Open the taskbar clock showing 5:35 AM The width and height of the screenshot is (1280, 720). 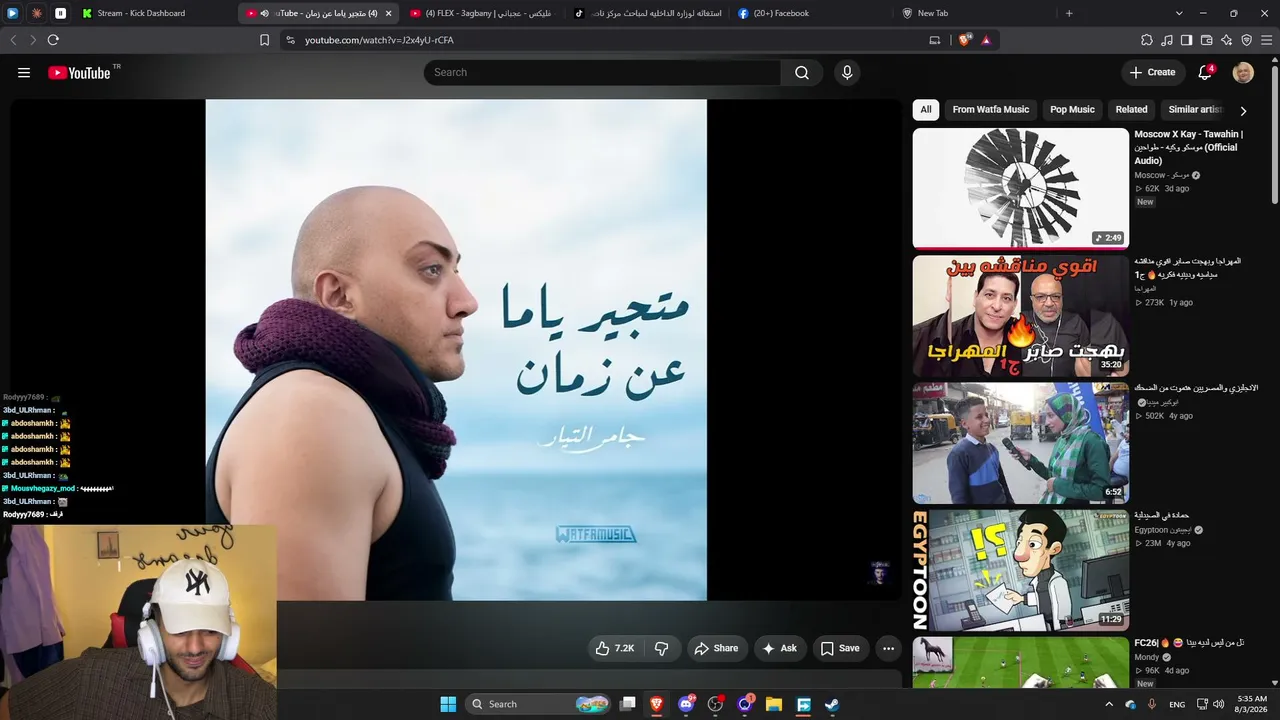pyautogui.click(x=1252, y=704)
